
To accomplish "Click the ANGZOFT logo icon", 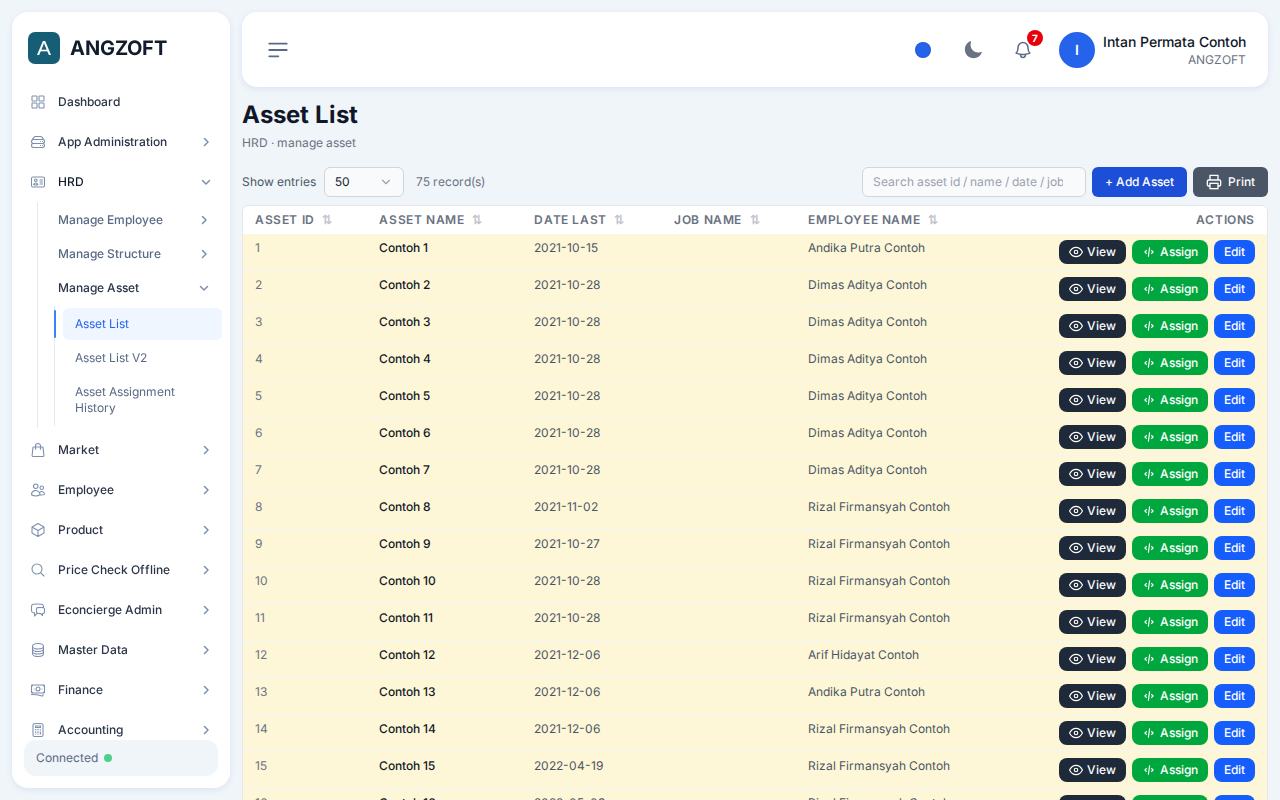I will 44,48.
